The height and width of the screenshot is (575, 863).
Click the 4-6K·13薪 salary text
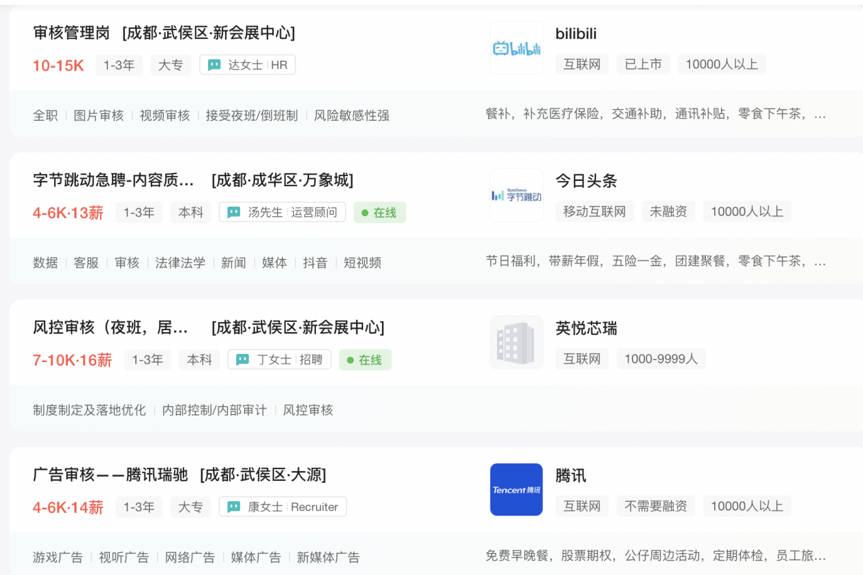click(x=68, y=213)
